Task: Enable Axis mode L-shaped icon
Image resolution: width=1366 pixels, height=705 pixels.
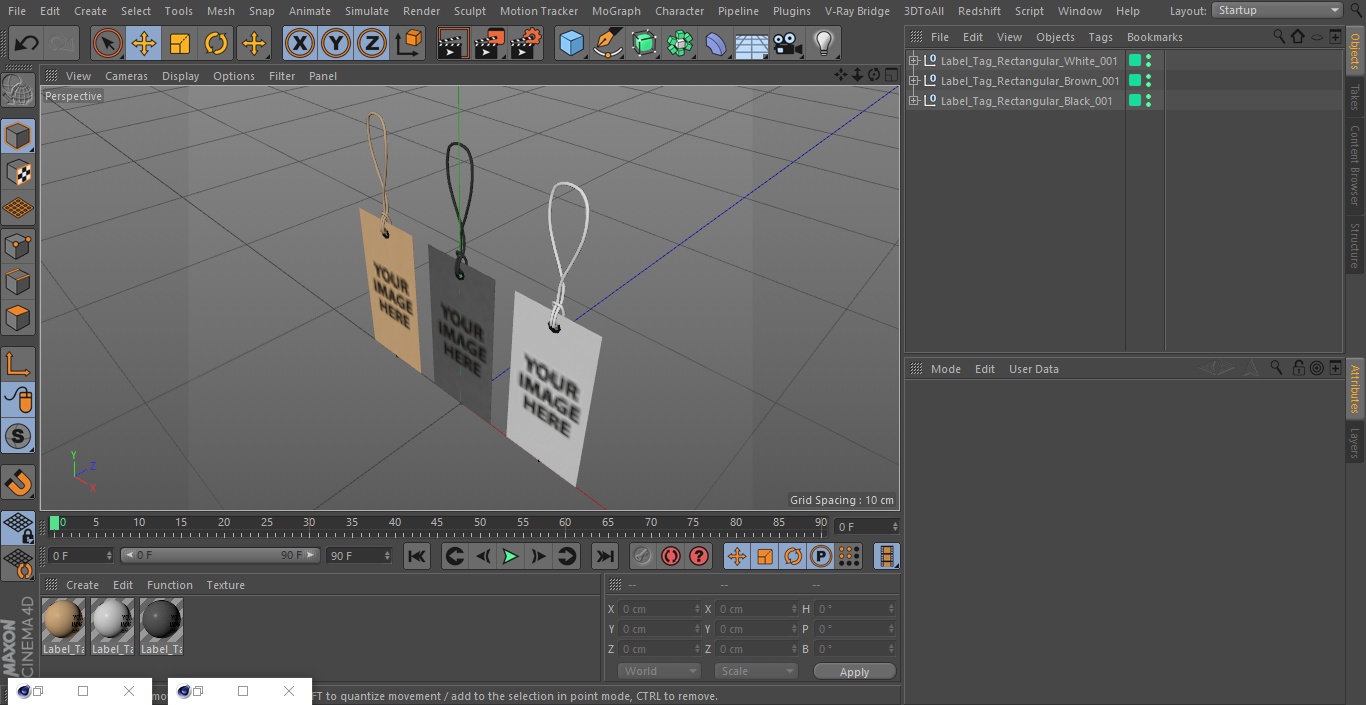Action: click(18, 364)
